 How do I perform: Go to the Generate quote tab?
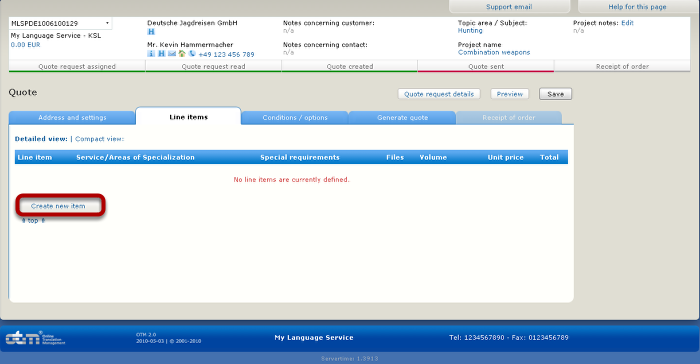(402, 117)
